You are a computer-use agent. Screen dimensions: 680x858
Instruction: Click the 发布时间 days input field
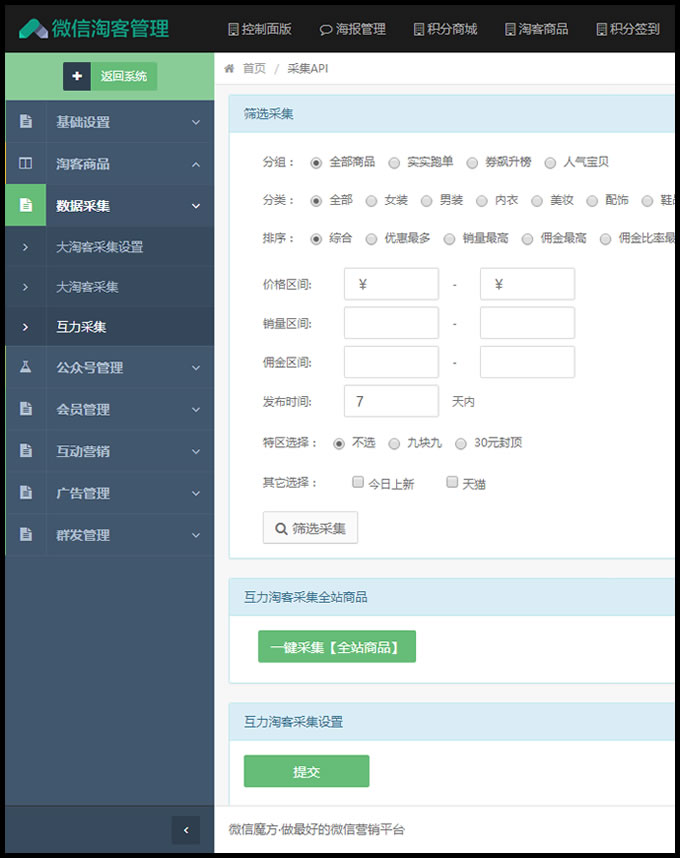pyautogui.click(x=391, y=401)
